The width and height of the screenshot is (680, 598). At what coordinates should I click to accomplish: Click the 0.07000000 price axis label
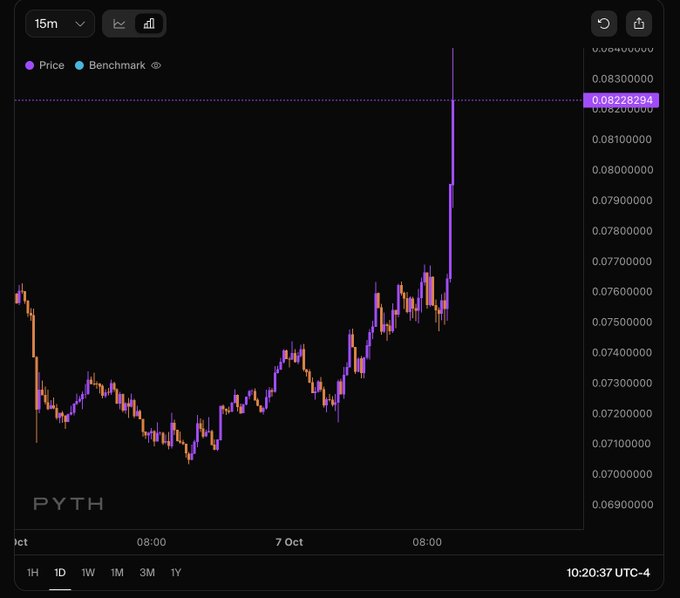[x=622, y=474]
